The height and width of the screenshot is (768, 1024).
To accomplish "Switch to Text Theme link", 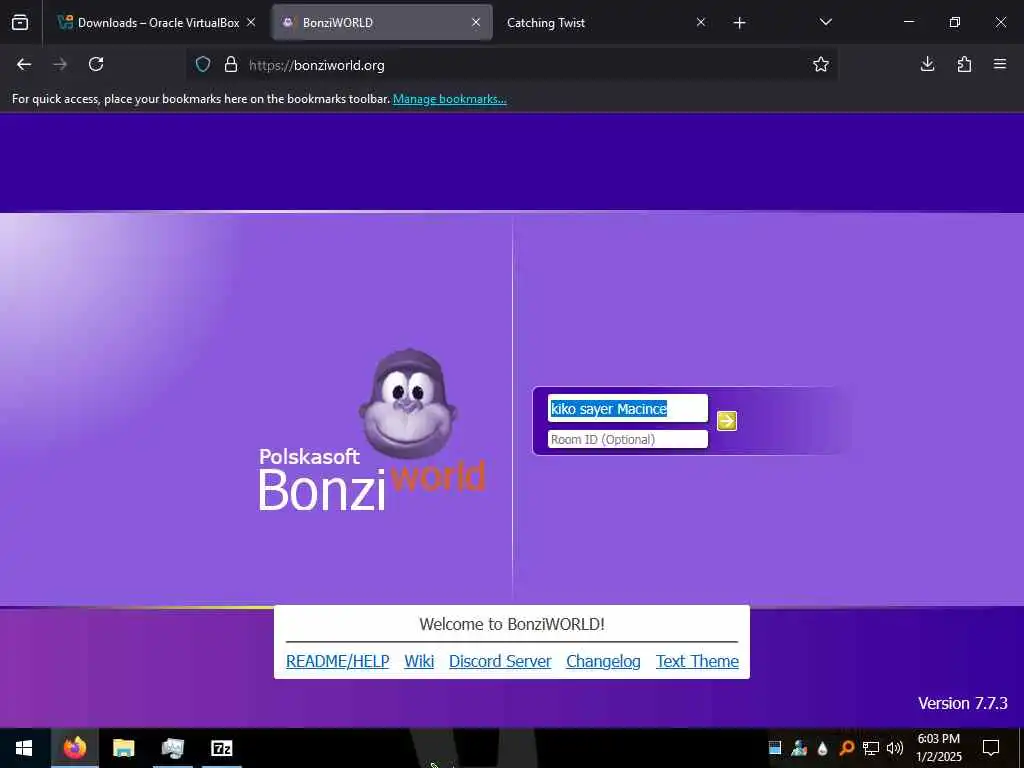I will [x=697, y=661].
